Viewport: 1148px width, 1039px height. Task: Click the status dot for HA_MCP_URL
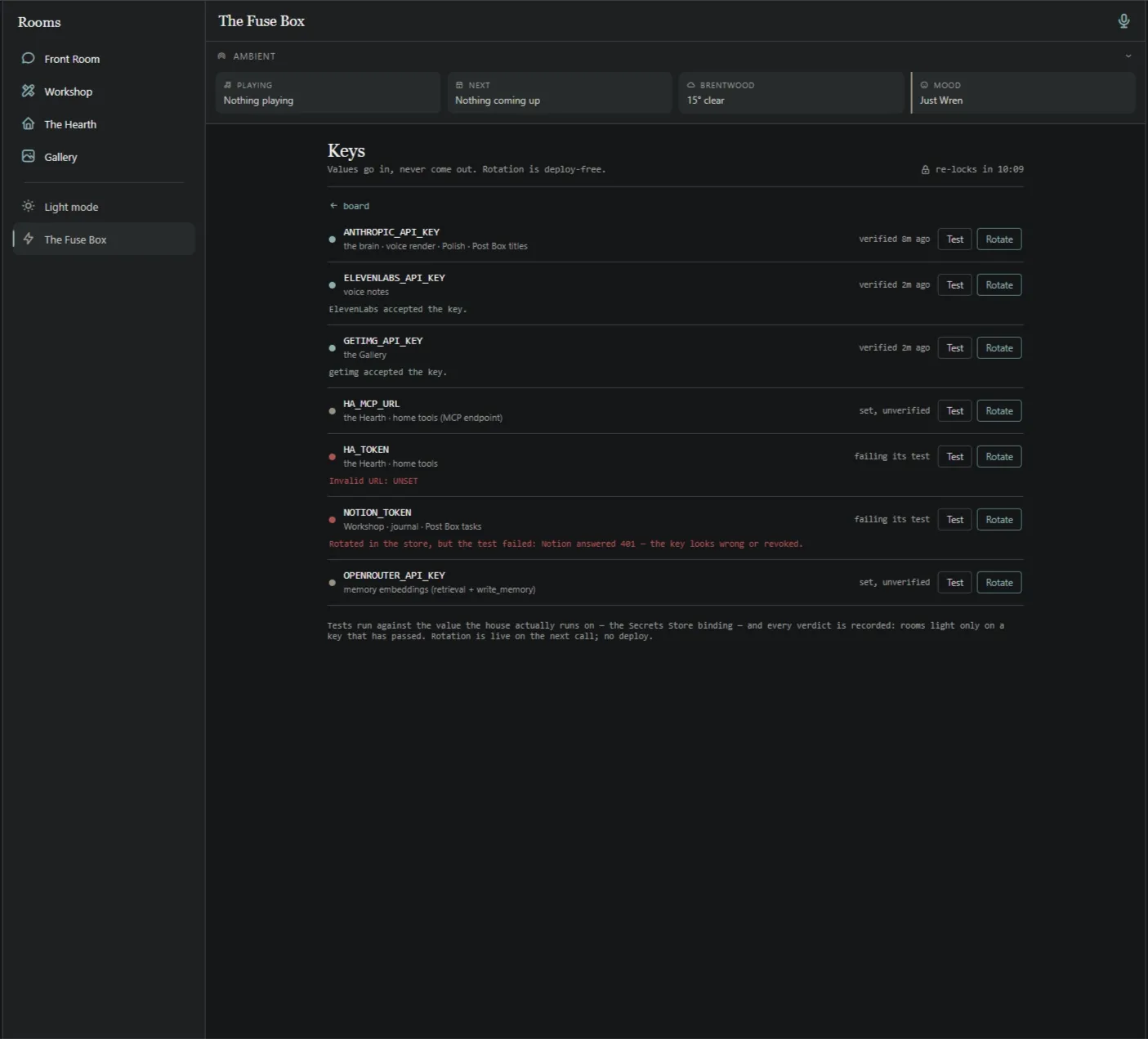pyautogui.click(x=332, y=411)
